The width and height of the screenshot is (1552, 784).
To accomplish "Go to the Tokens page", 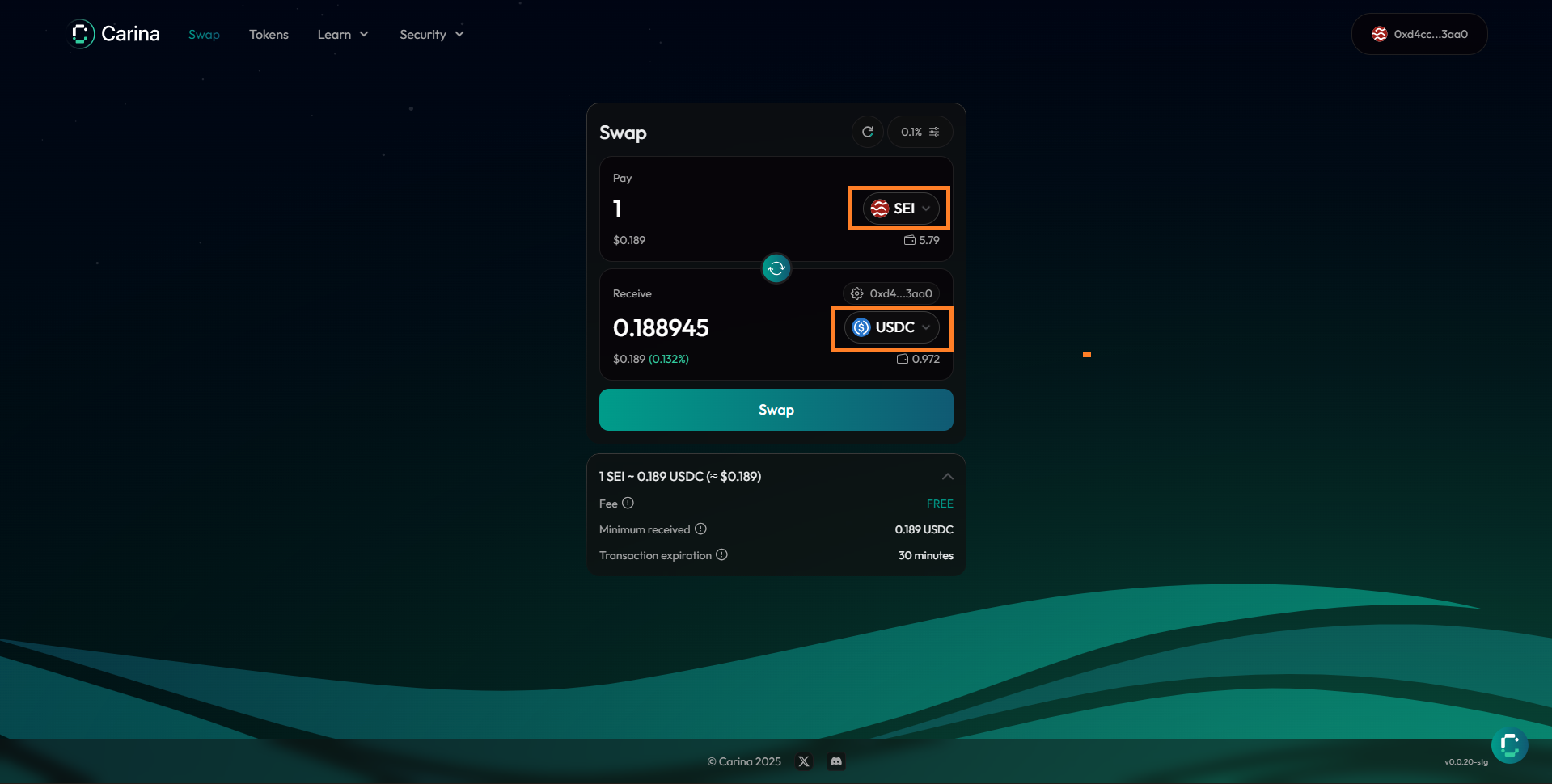I will [x=269, y=34].
